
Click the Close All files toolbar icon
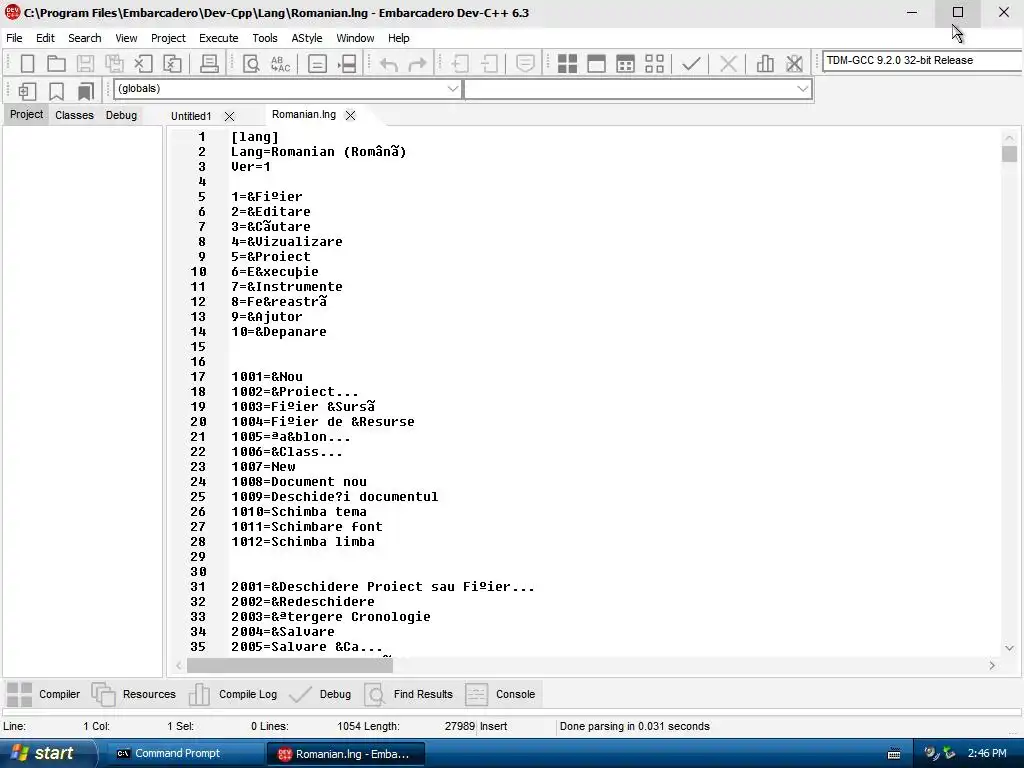point(172,63)
